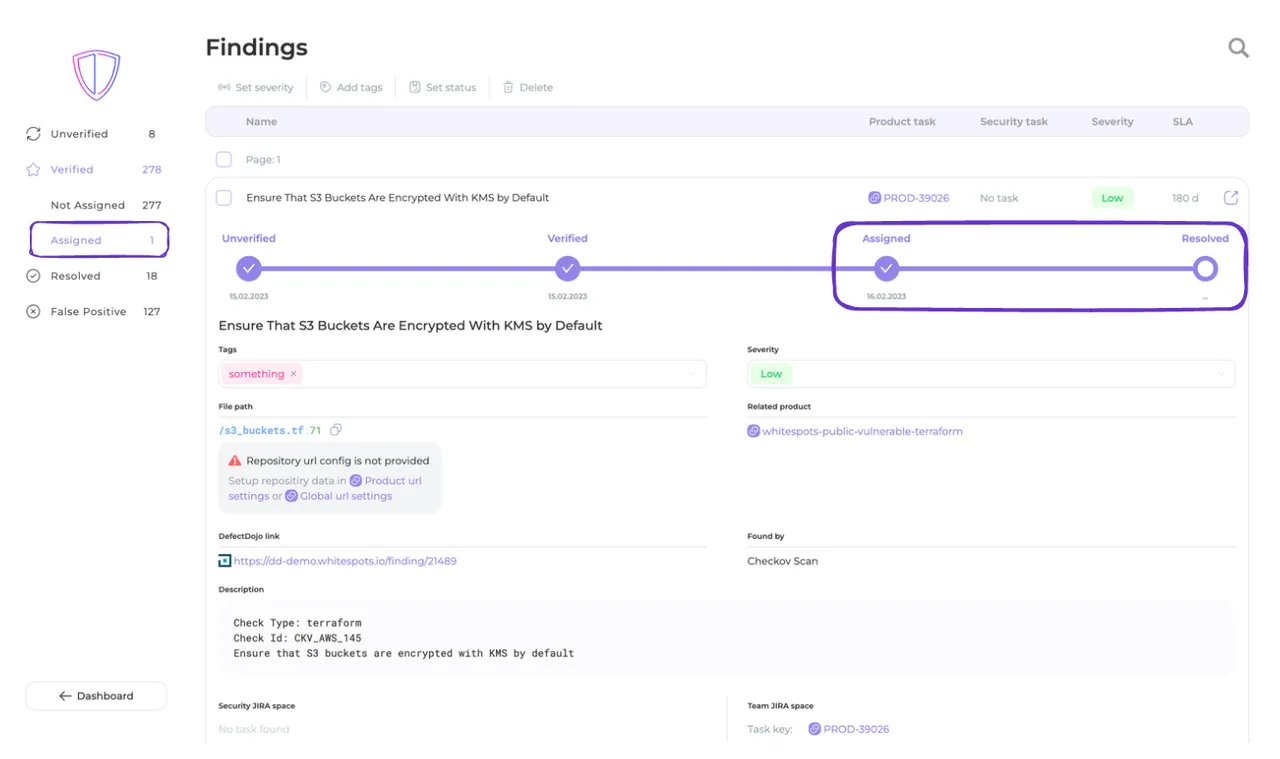Click the Verified star icon
The height and width of the screenshot is (759, 1280).
click(x=33, y=170)
